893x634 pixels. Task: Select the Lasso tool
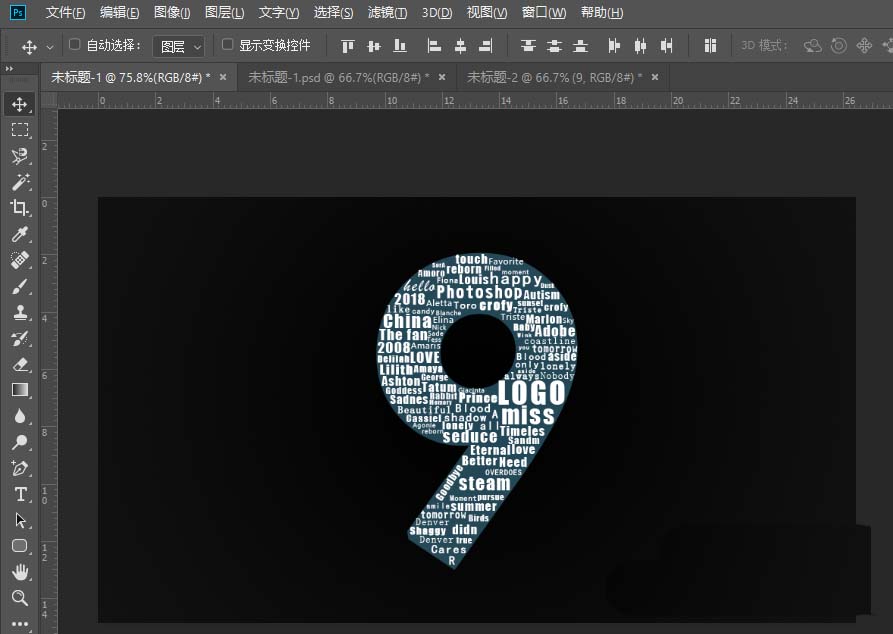[20, 156]
